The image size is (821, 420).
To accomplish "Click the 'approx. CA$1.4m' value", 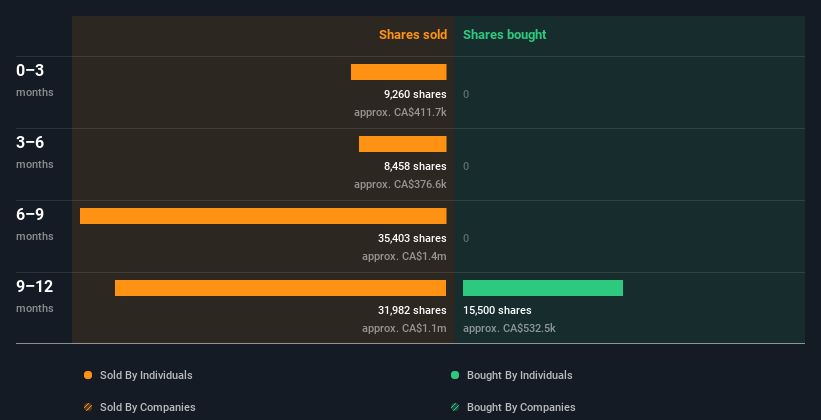I will 404,257.
